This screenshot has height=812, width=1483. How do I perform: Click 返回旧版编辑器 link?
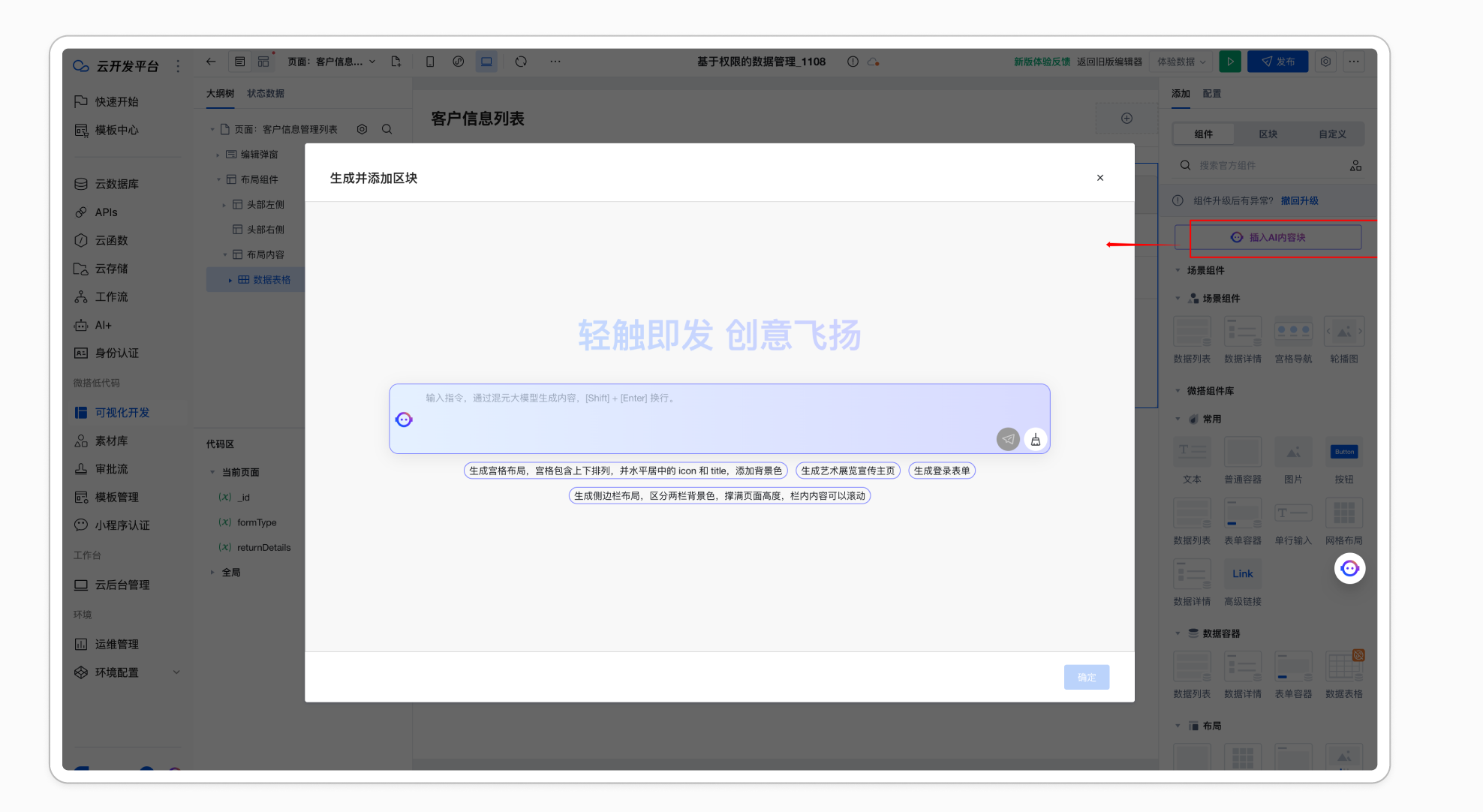pos(1109,62)
